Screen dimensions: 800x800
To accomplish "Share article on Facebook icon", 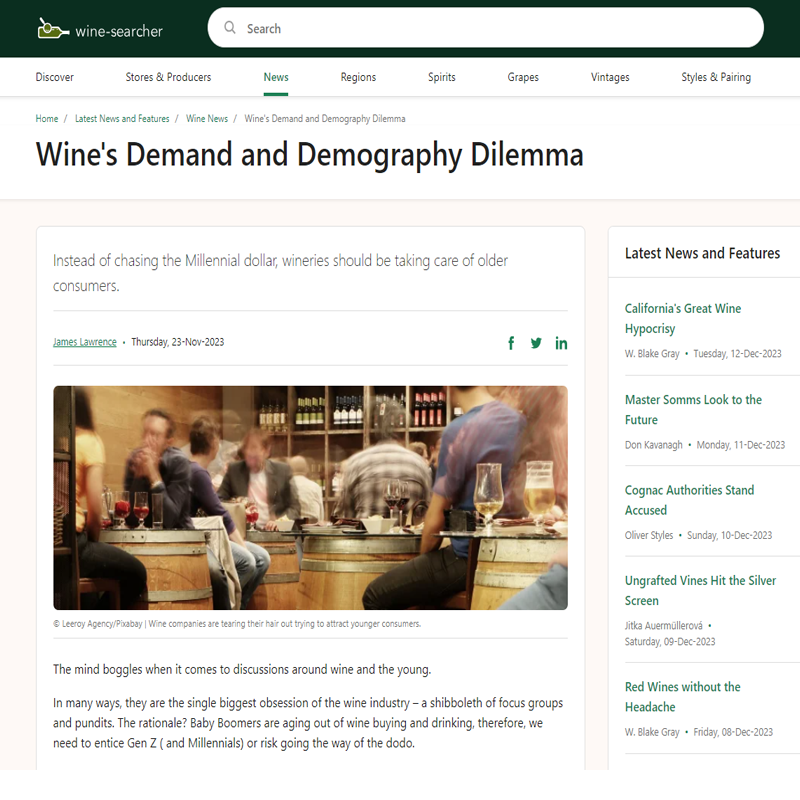I will (x=511, y=343).
